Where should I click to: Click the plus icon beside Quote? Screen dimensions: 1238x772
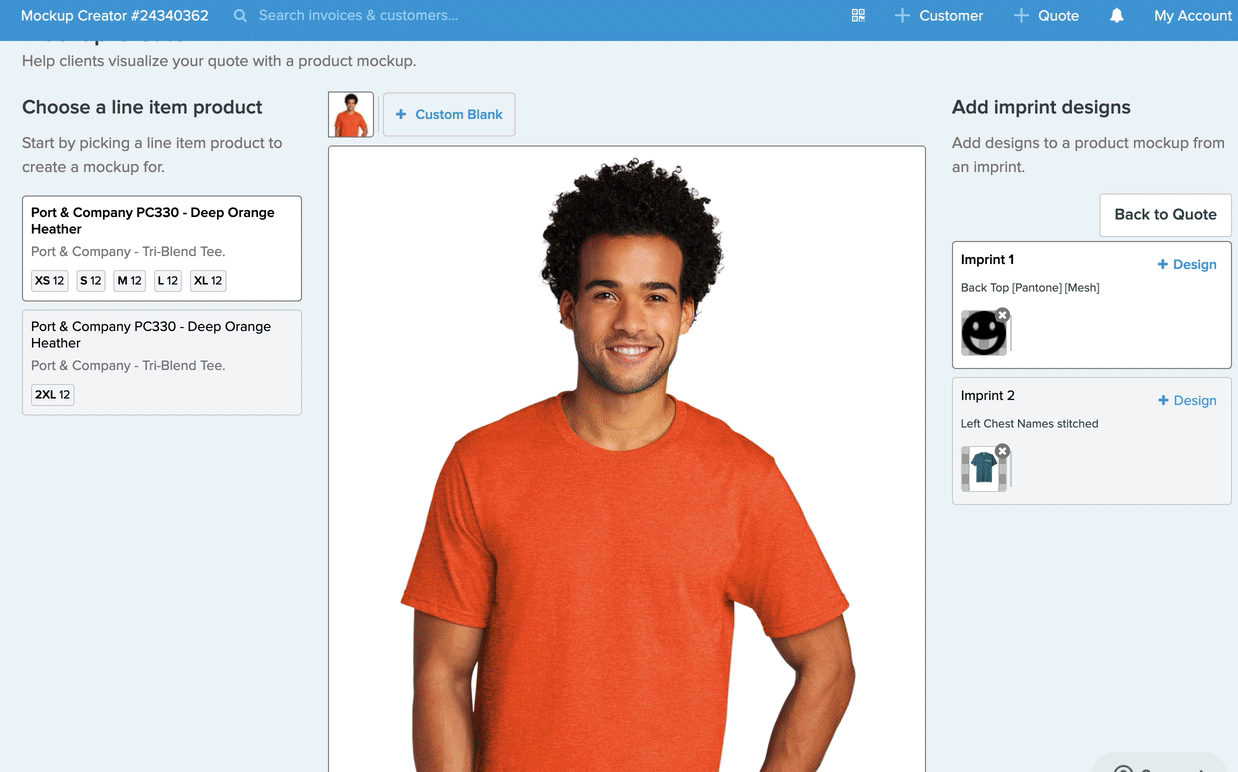coord(1021,16)
